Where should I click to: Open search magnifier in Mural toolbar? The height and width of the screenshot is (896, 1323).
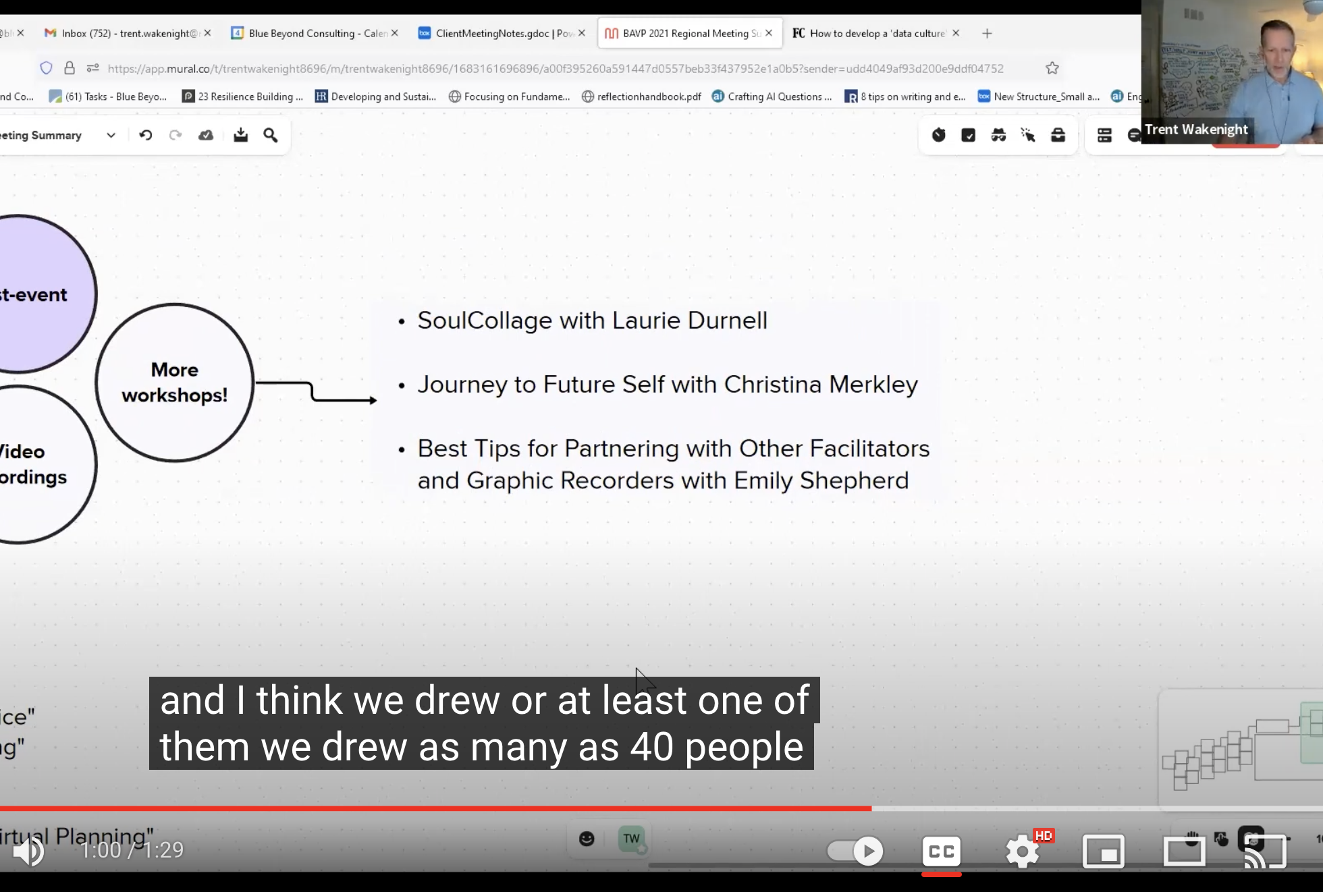click(x=271, y=136)
